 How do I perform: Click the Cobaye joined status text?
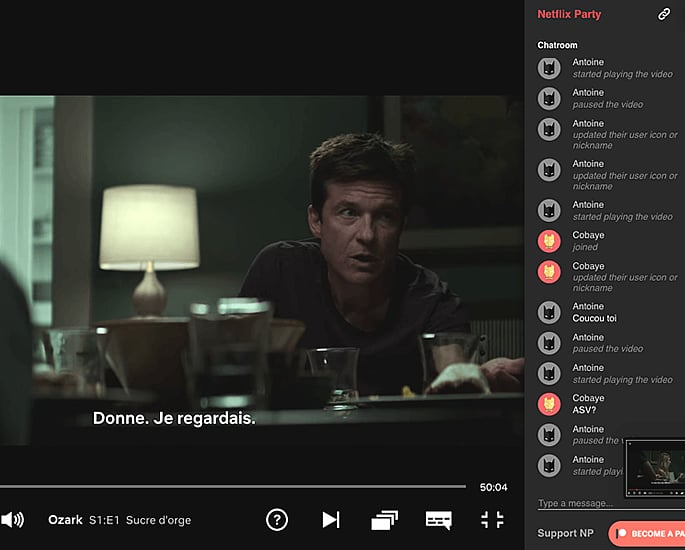coord(585,247)
